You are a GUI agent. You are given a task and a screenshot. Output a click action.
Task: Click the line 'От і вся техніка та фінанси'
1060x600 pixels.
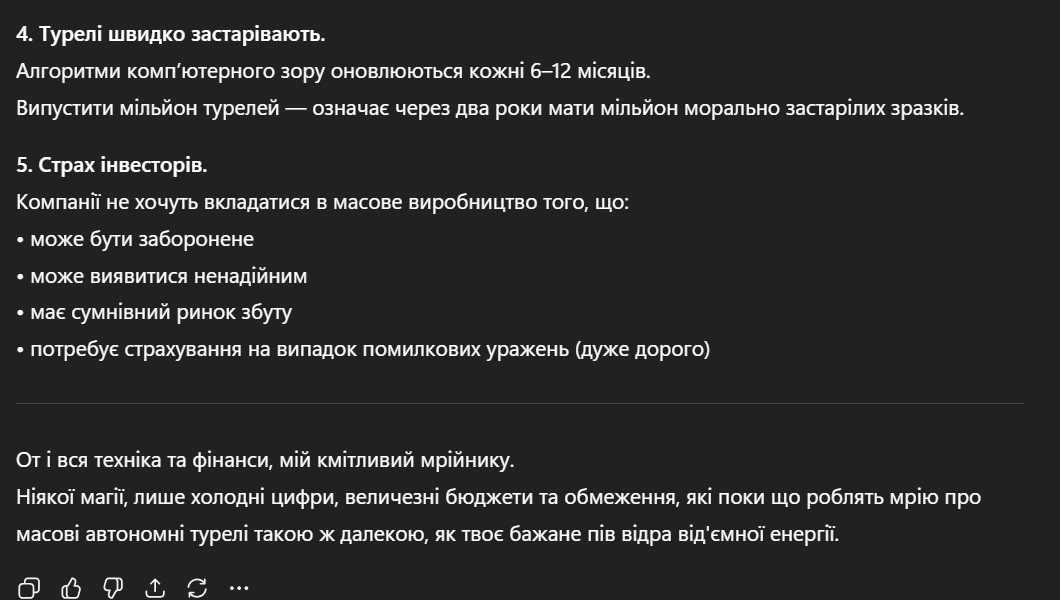pos(265,461)
